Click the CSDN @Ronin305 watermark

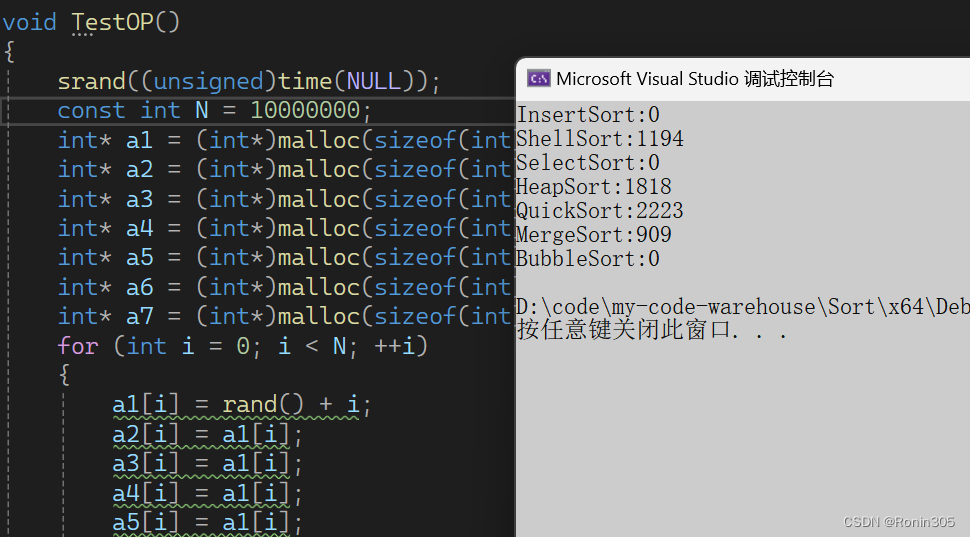[899, 522]
